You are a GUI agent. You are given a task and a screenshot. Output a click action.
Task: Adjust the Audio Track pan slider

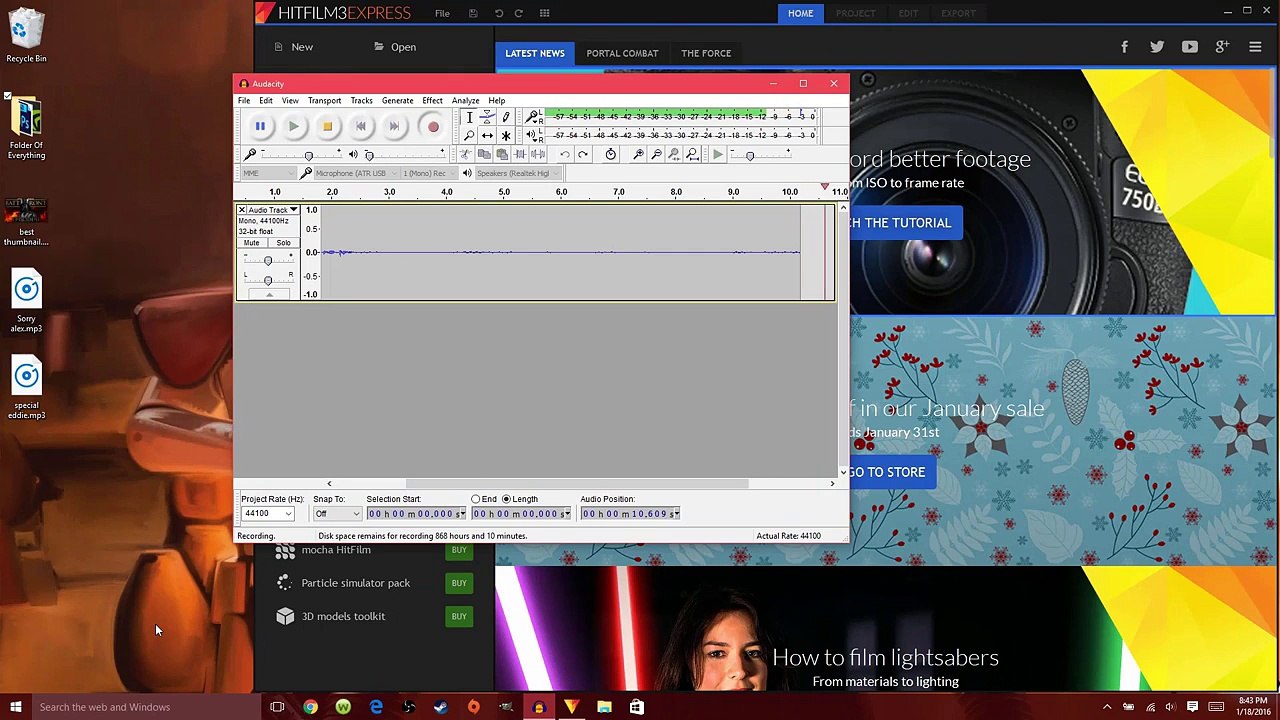(x=267, y=279)
